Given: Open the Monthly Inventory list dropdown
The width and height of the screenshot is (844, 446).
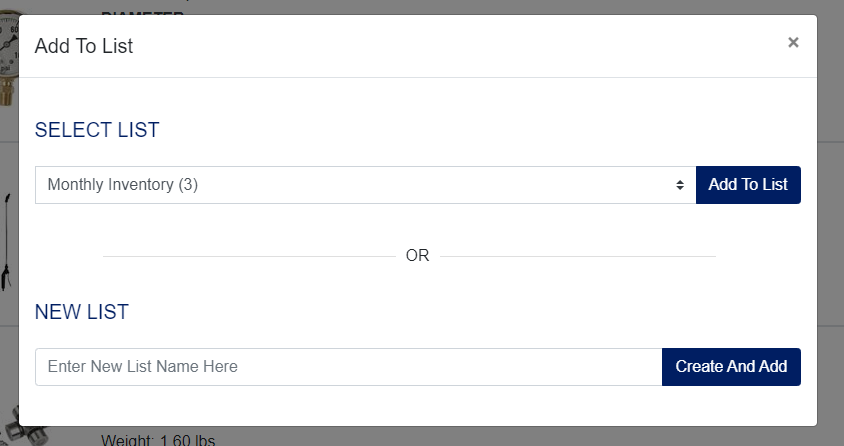Looking at the screenshot, I should [365, 185].
